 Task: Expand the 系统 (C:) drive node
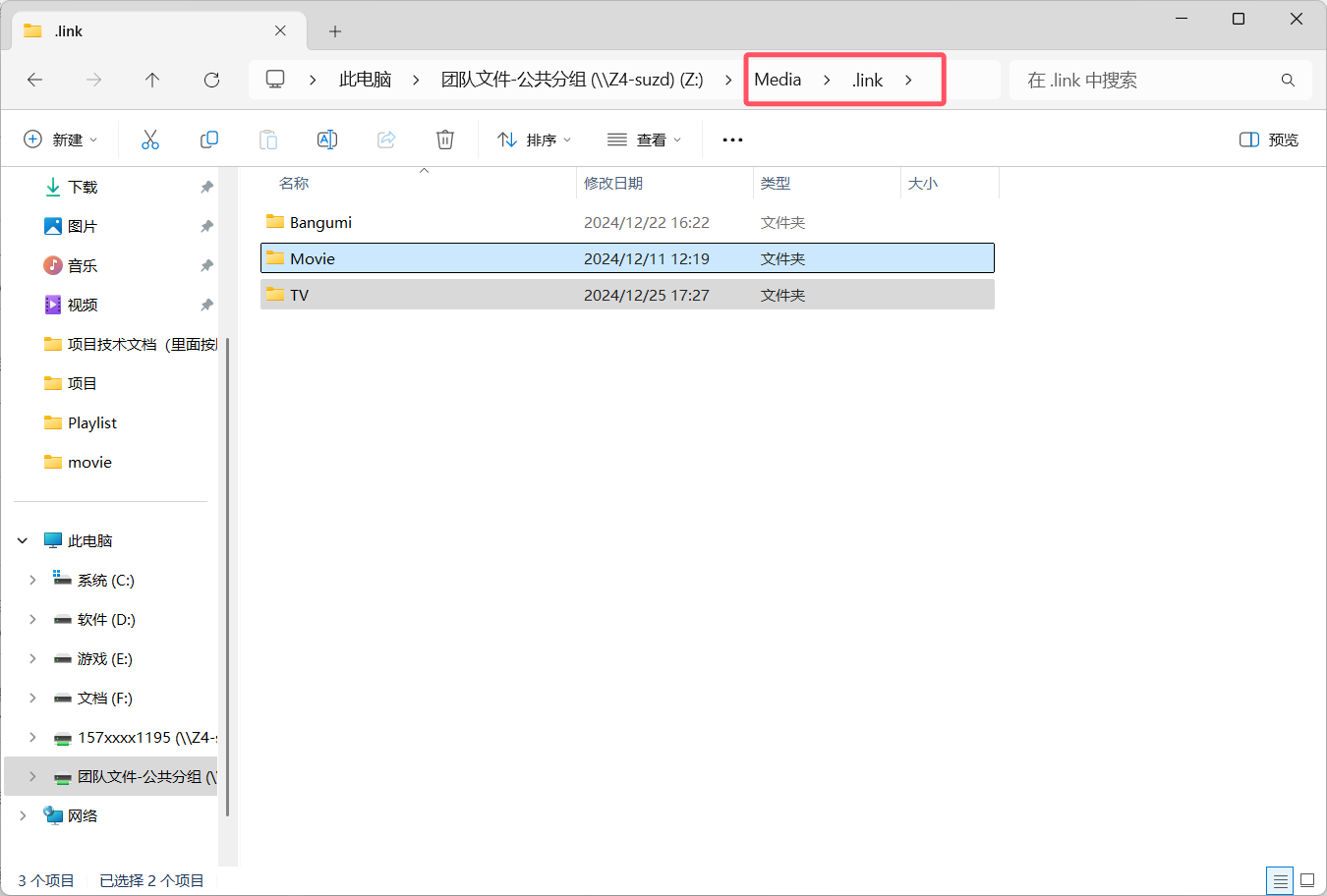coord(32,580)
